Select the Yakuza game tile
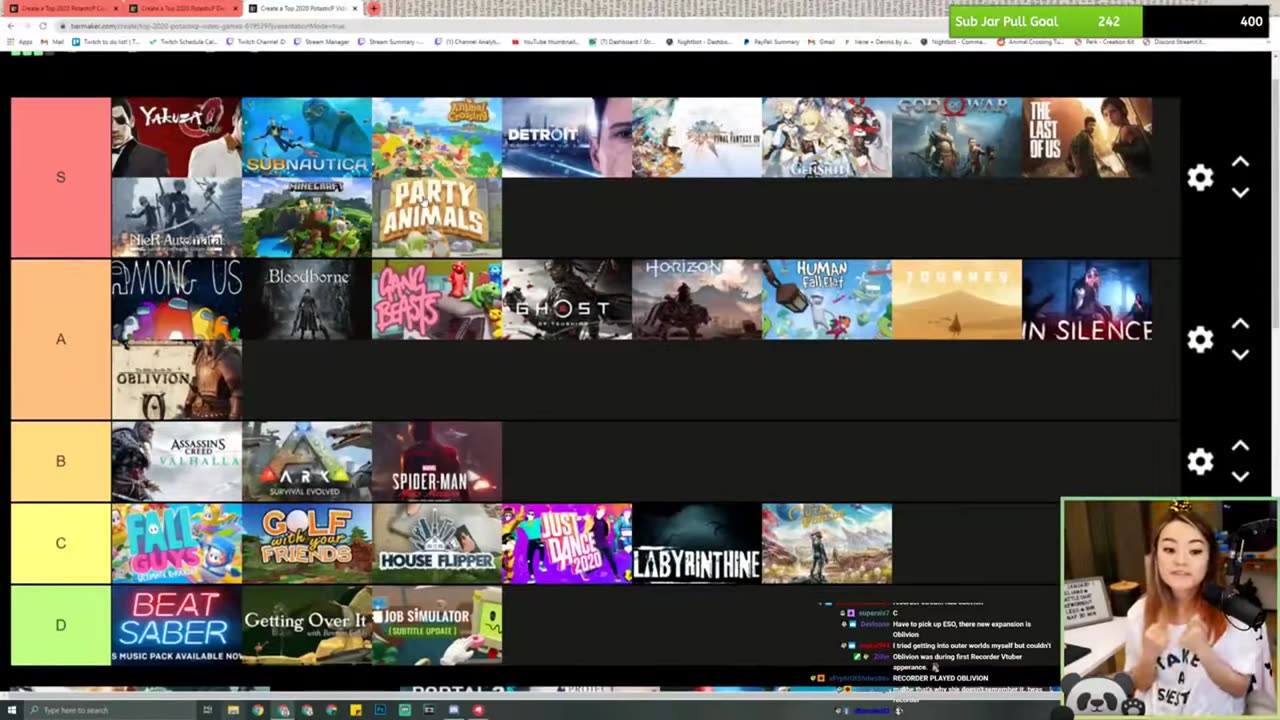Image resolution: width=1280 pixels, height=720 pixels. [x=177, y=137]
